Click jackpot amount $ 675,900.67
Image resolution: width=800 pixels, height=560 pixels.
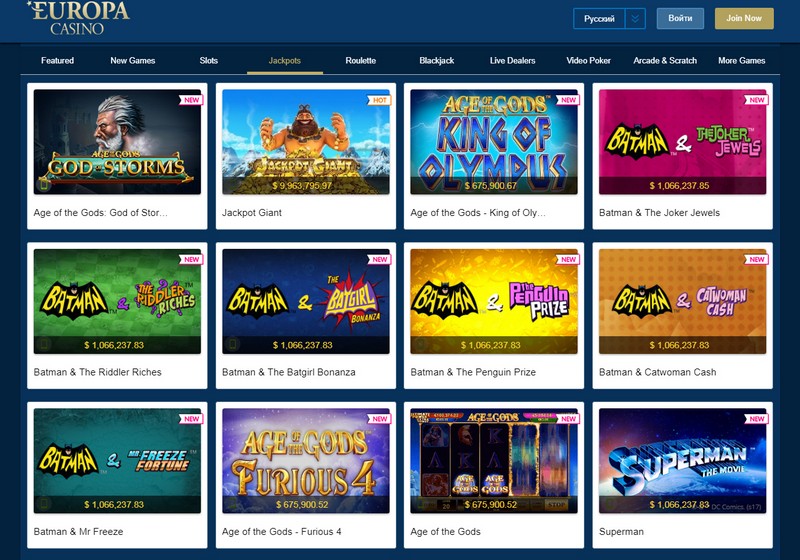(x=490, y=186)
